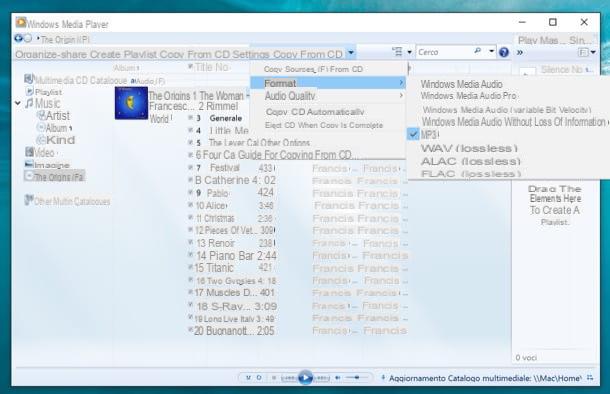Show more commands with the chevron icon

pyautogui.click(x=520, y=52)
